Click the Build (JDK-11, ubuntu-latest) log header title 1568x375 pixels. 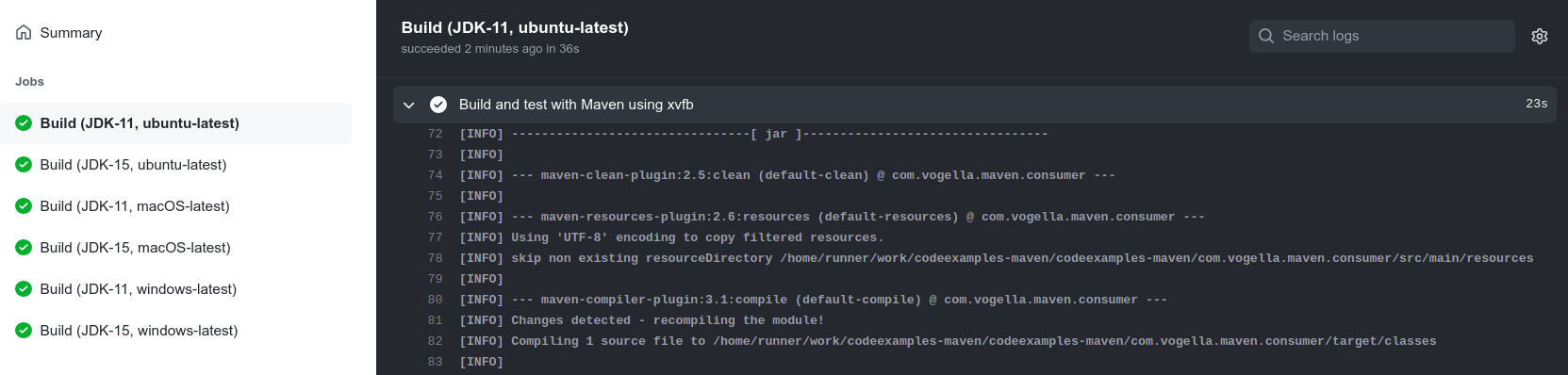point(515,27)
